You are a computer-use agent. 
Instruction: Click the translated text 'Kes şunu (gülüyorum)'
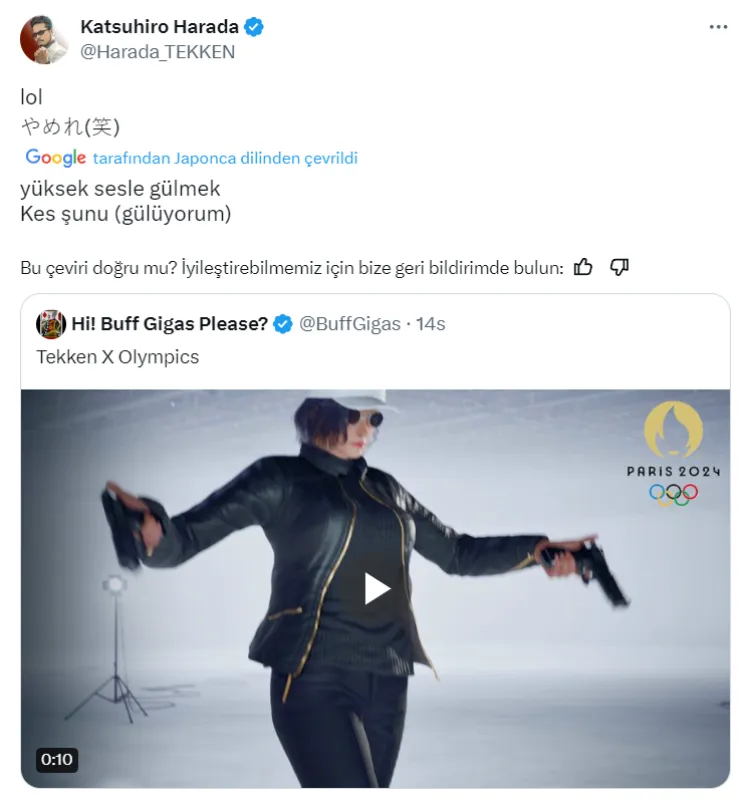click(126, 213)
